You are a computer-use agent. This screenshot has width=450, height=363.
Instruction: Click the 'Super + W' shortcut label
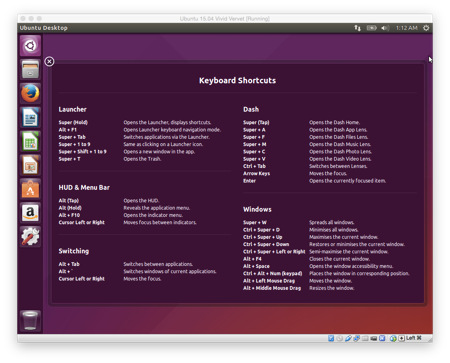coord(255,222)
